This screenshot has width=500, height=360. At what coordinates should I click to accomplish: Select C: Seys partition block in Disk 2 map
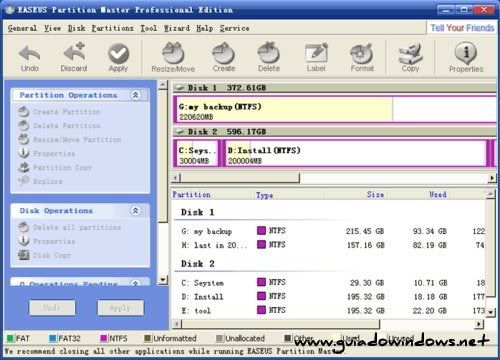coord(197,153)
